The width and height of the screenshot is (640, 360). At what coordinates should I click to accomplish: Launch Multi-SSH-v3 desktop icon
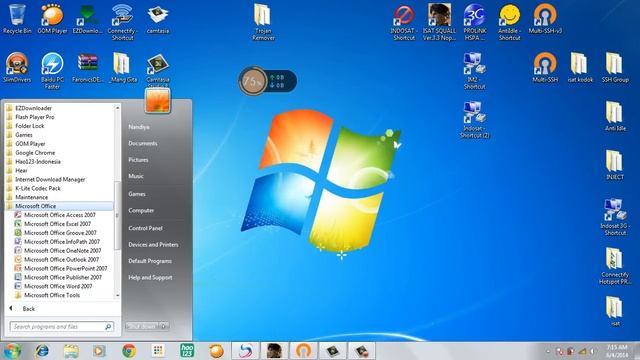click(x=545, y=19)
